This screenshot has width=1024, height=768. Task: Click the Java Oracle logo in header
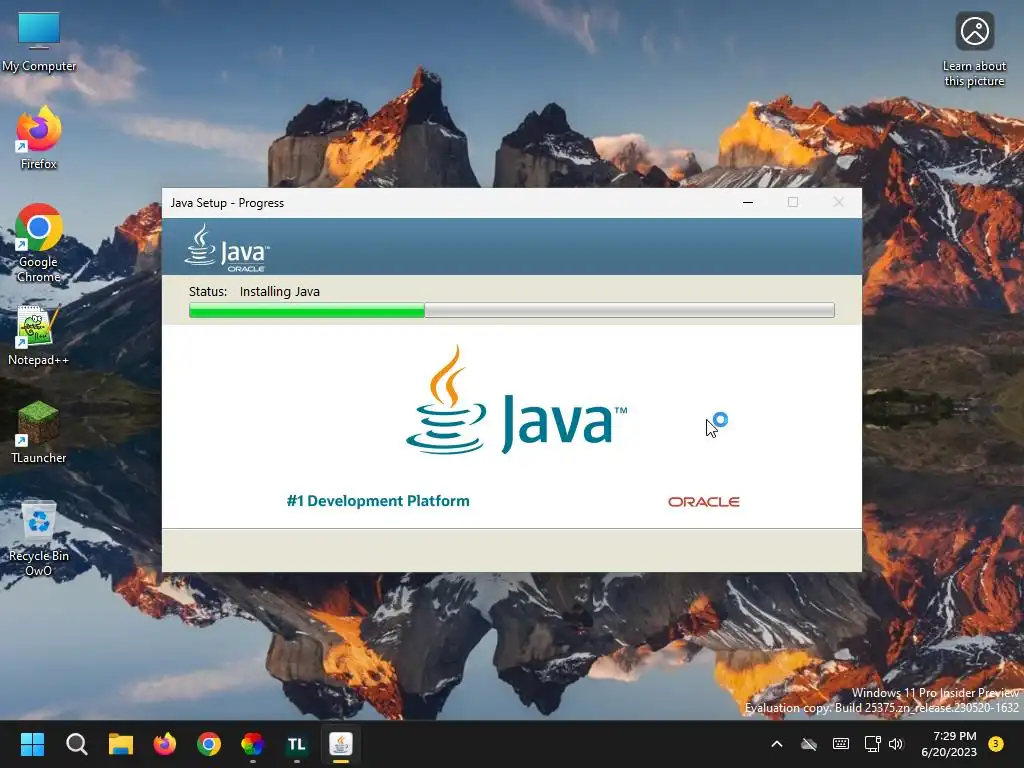click(227, 248)
